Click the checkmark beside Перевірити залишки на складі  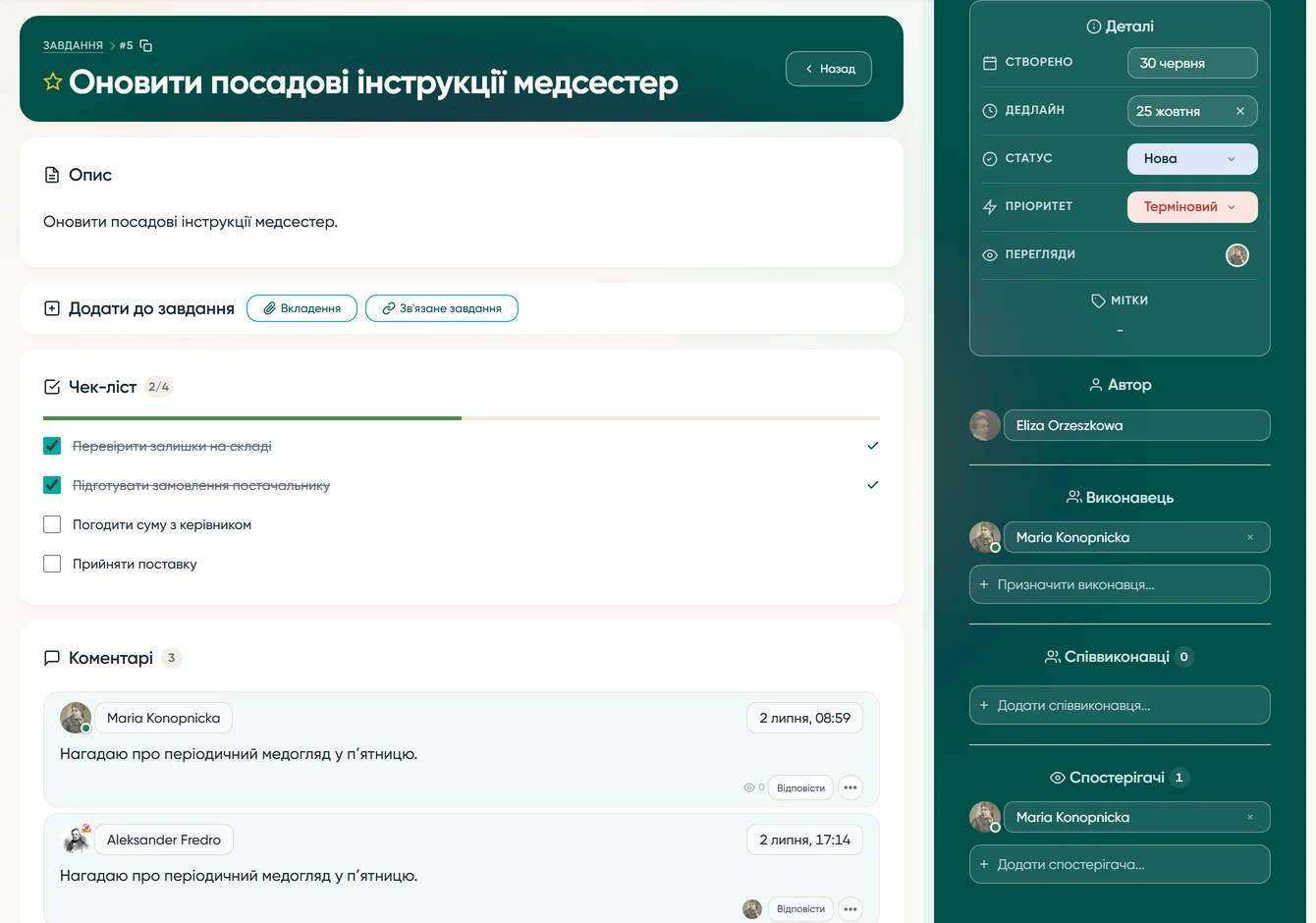pos(873,446)
